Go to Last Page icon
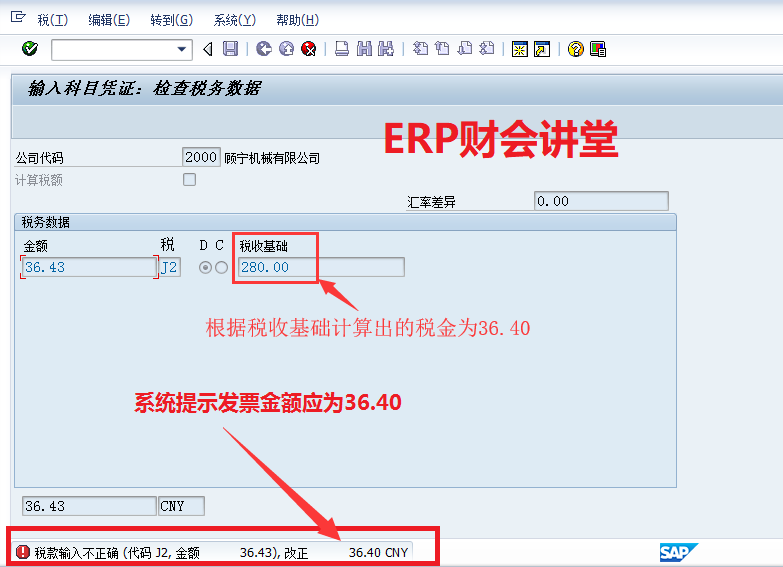 coord(487,49)
